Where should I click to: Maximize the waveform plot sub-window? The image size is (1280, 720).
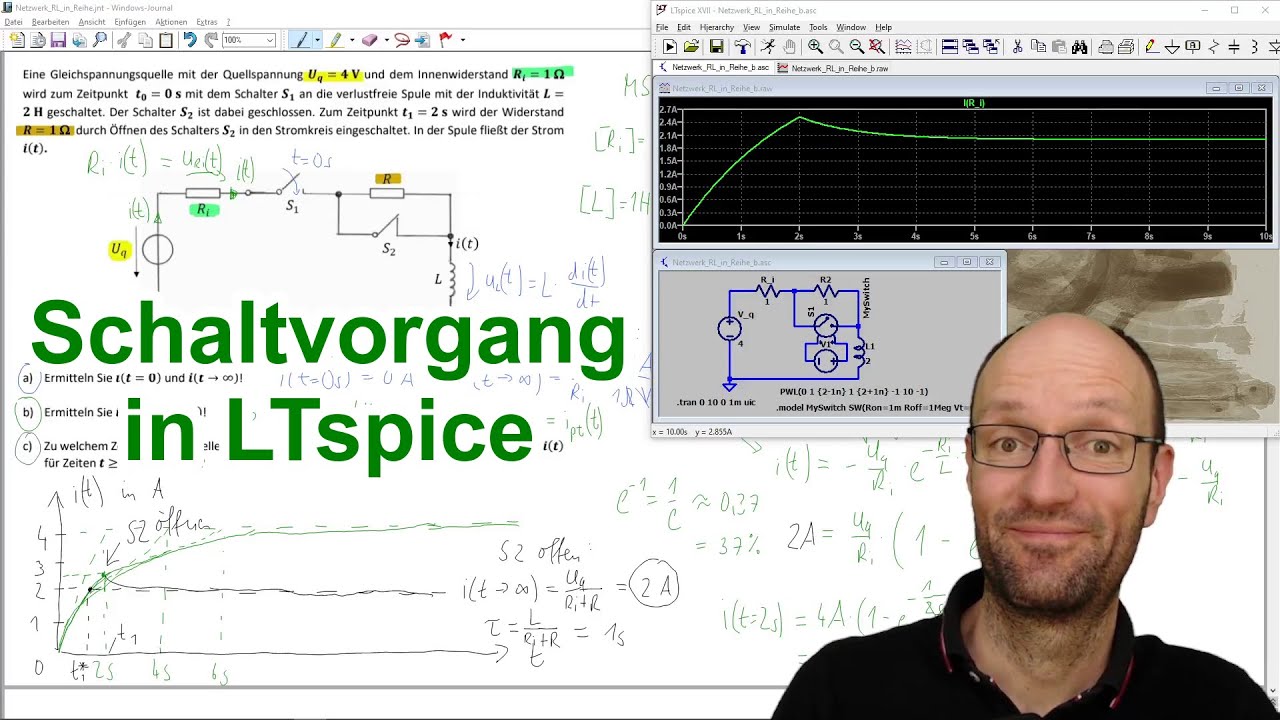point(1239,88)
